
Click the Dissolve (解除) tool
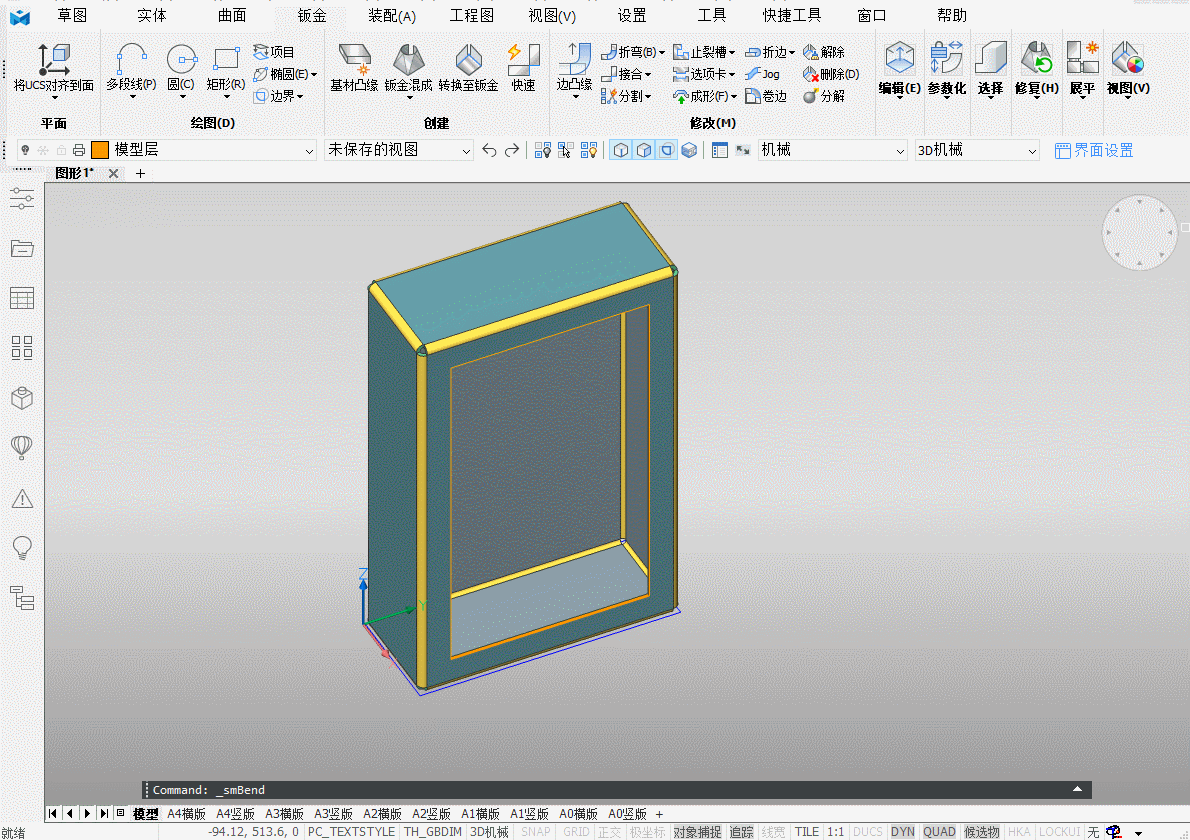pos(824,52)
